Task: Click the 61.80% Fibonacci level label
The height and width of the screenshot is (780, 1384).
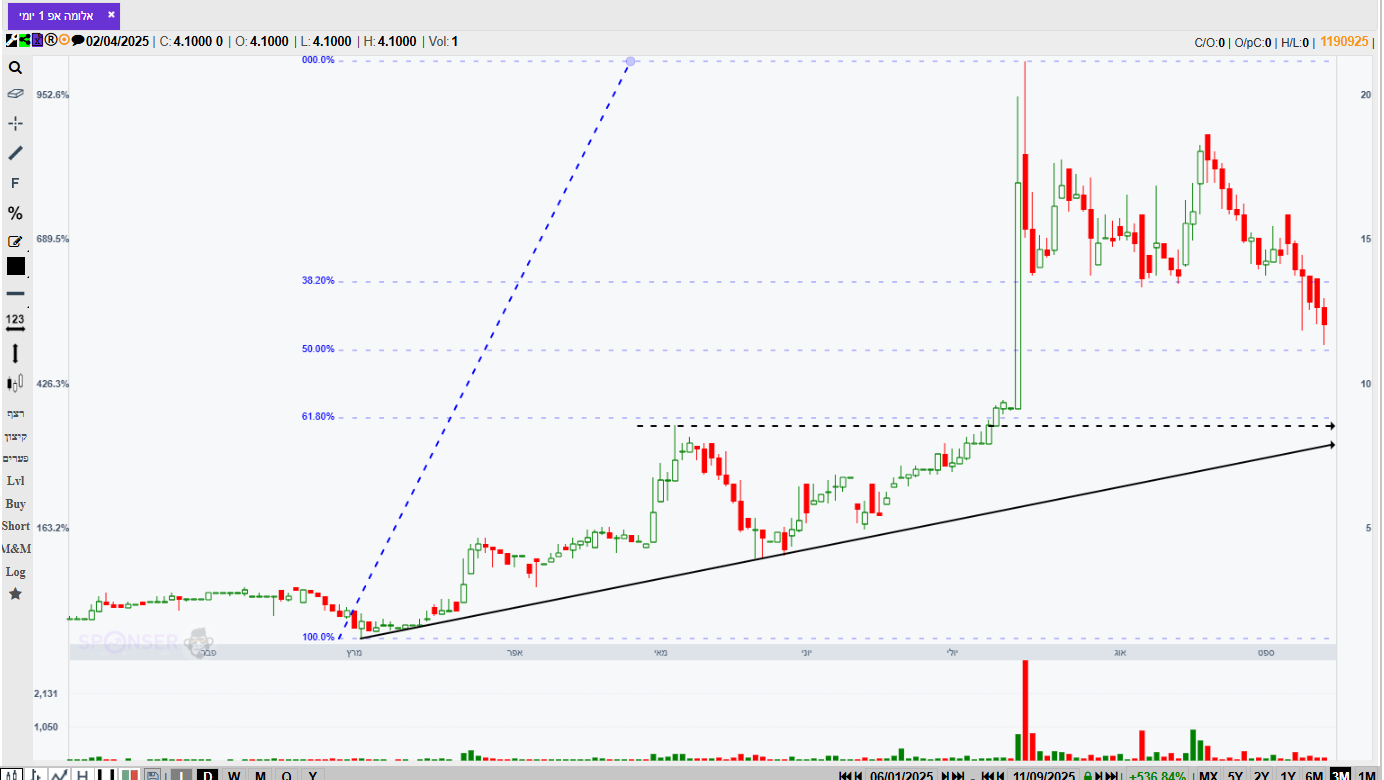Action: (318, 416)
